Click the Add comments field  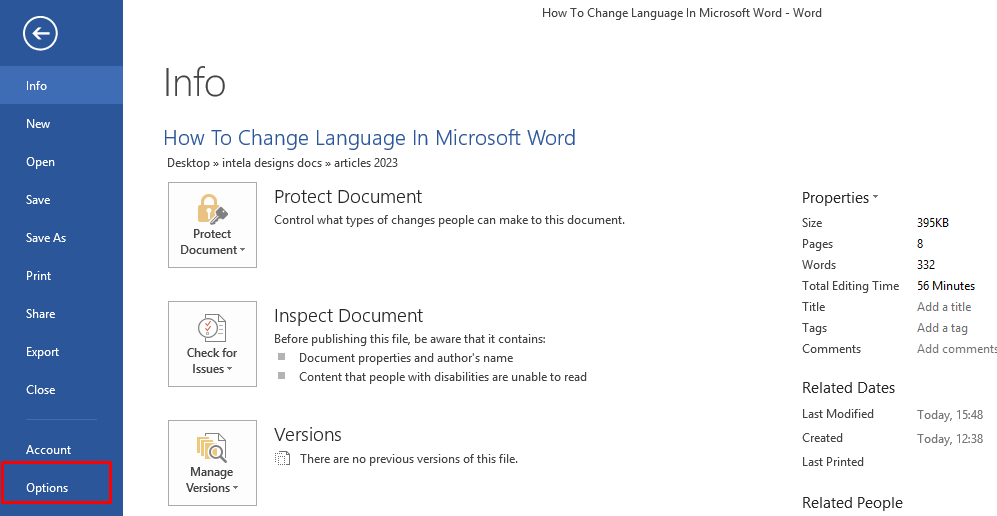tap(957, 349)
